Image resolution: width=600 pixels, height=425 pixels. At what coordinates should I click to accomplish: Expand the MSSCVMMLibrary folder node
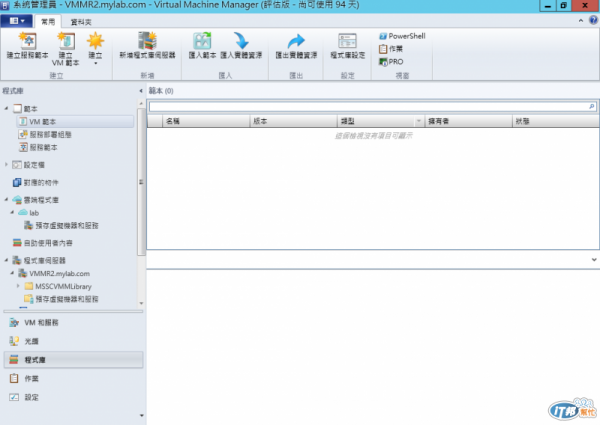click(x=18, y=286)
